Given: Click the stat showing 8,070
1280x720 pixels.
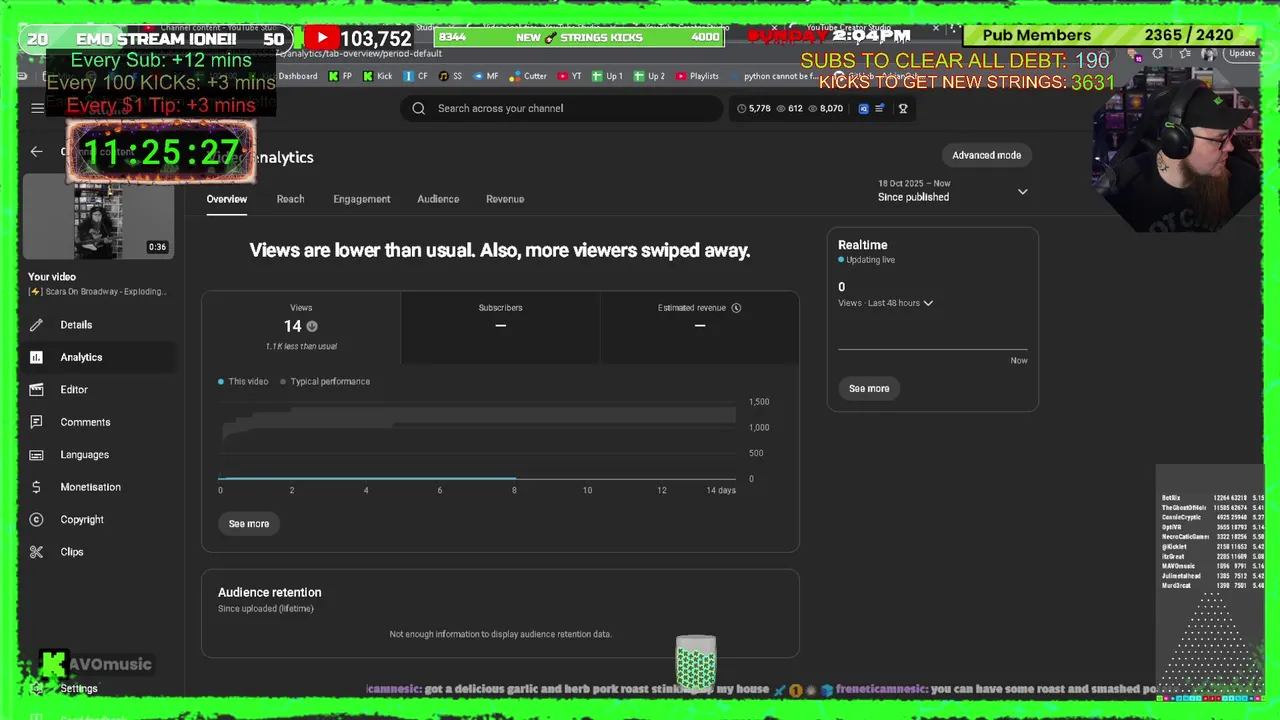Looking at the screenshot, I should point(825,108).
